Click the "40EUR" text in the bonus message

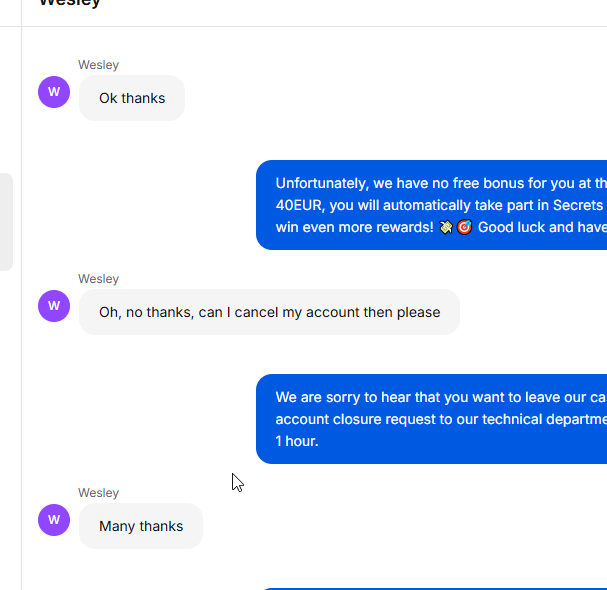pyautogui.click(x=299, y=205)
